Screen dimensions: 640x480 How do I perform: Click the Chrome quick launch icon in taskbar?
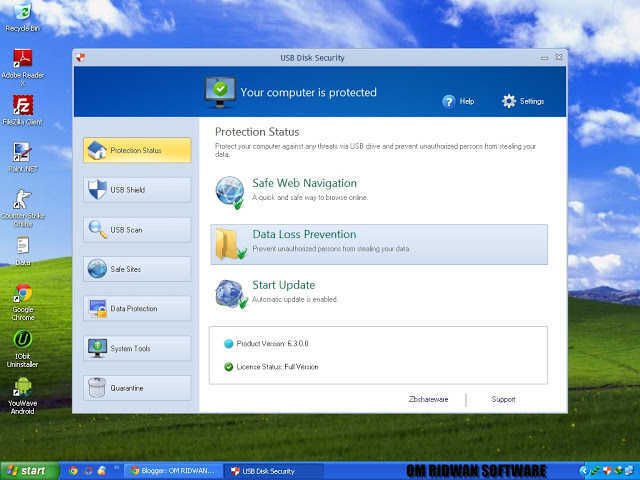coord(73,471)
